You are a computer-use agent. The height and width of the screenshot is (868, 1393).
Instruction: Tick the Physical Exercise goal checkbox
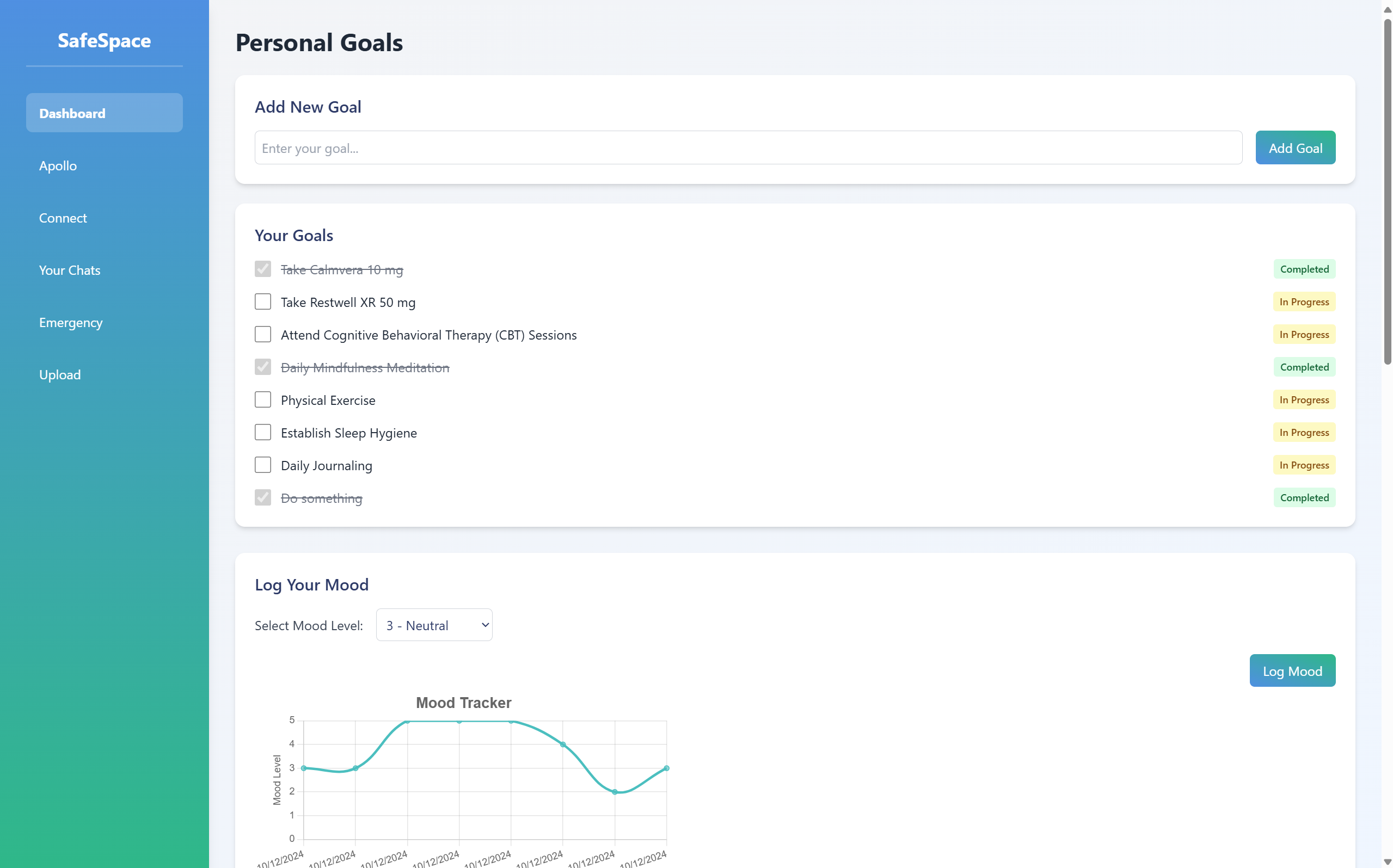click(x=262, y=399)
